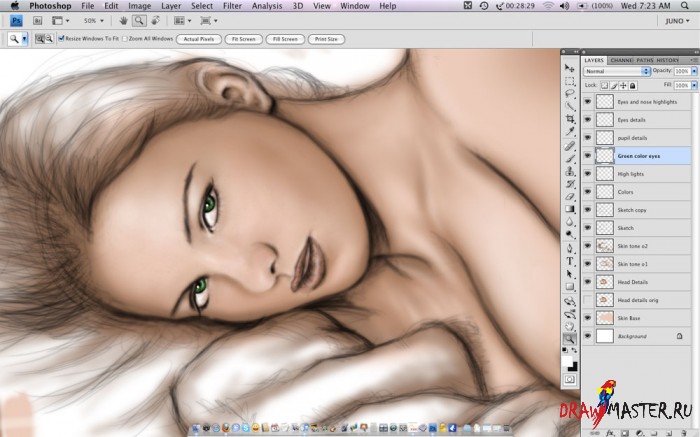Show the Head details orig layer

(x=588, y=300)
